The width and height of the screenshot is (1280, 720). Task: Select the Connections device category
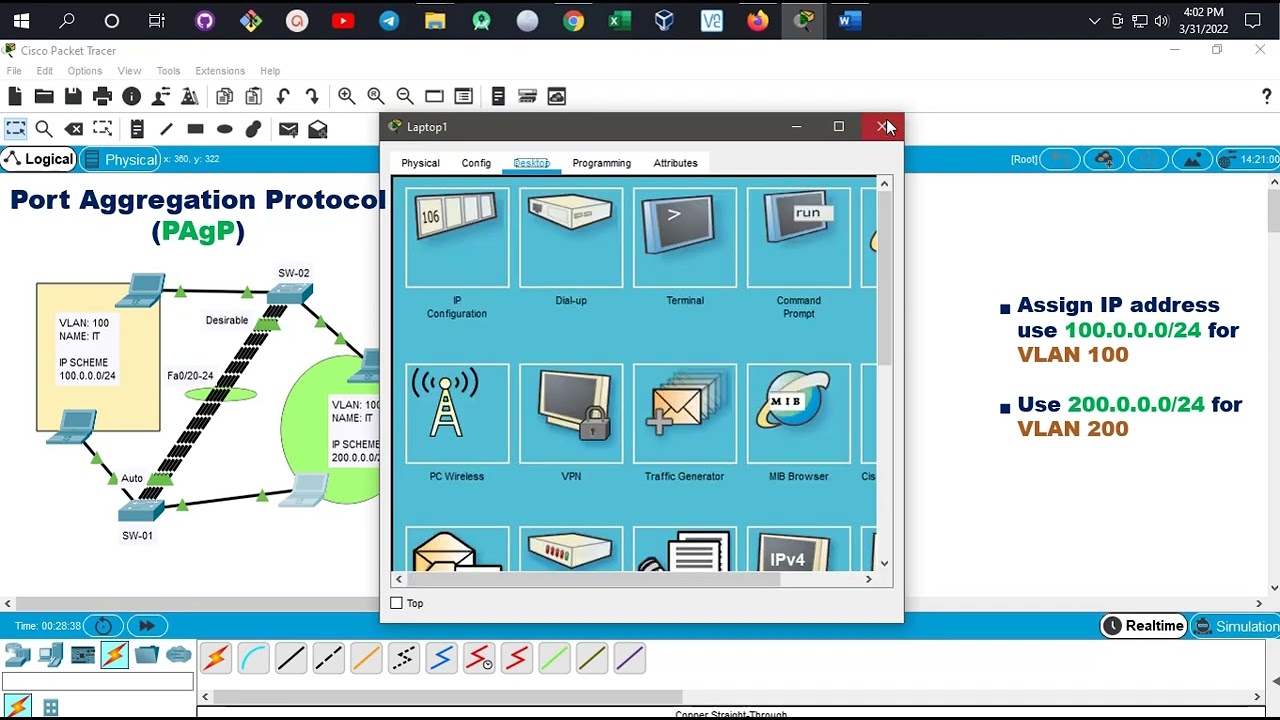pyautogui.click(x=114, y=655)
